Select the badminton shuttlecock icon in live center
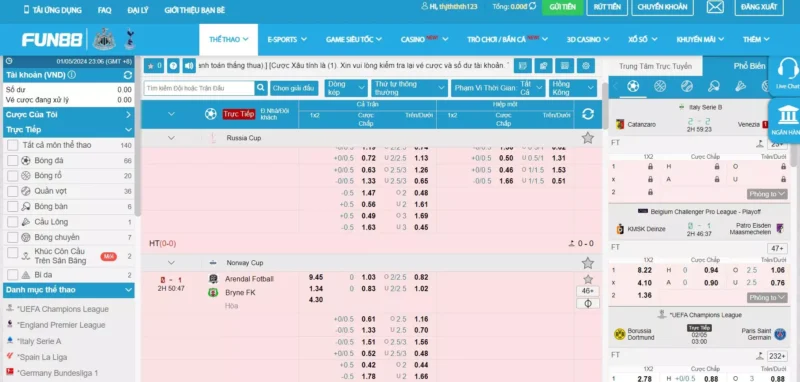Screen dimensions: 800x382 [x=740, y=86]
